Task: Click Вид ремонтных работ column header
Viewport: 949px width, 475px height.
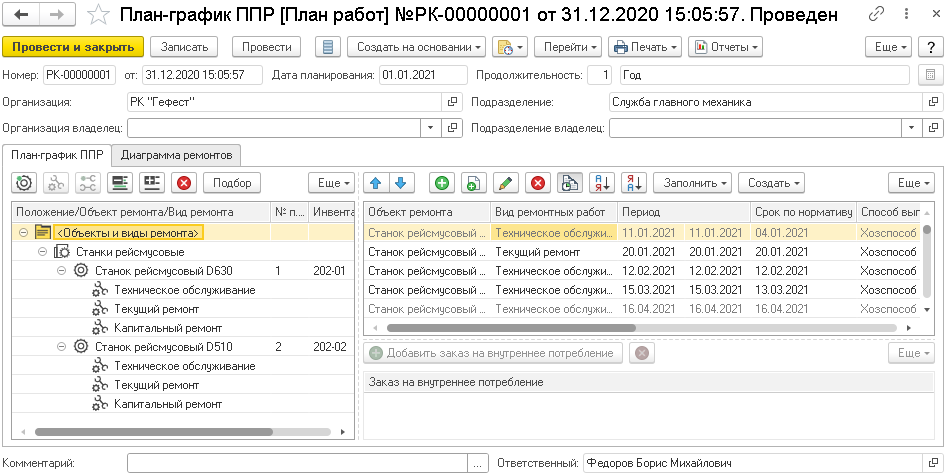Action: click(553, 212)
